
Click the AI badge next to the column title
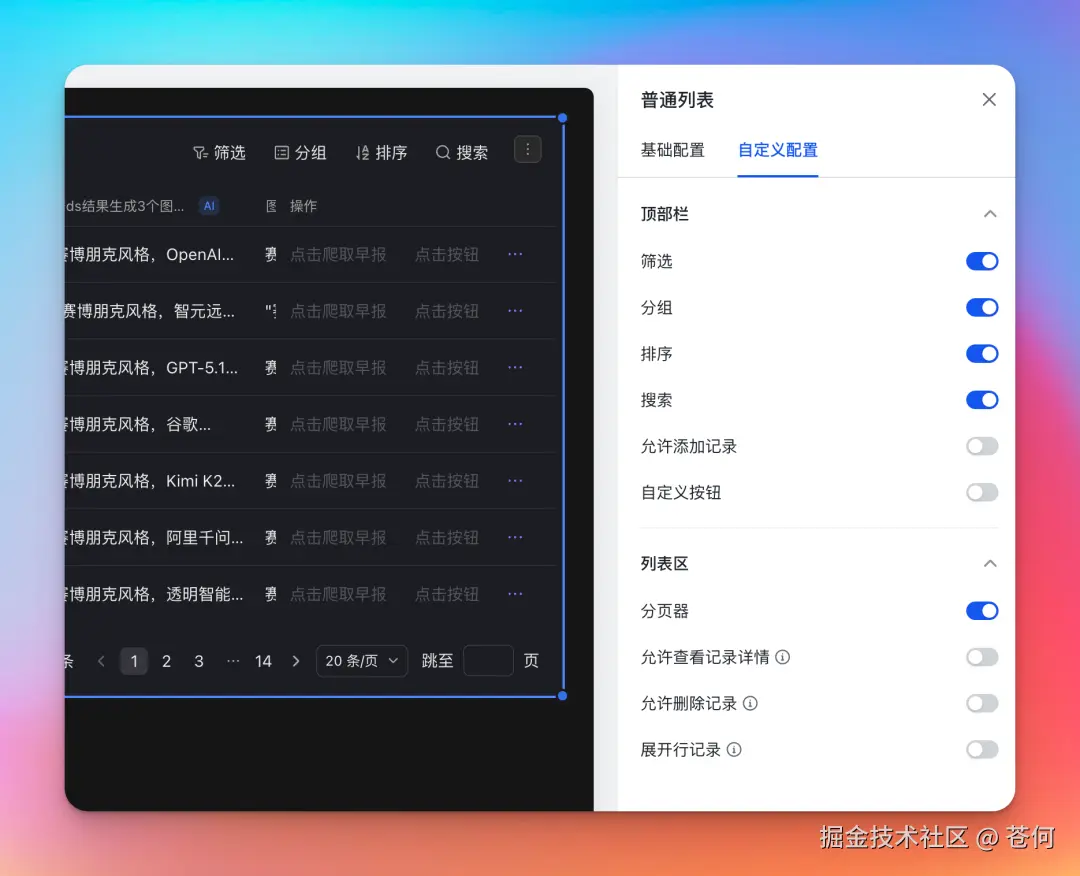208,205
